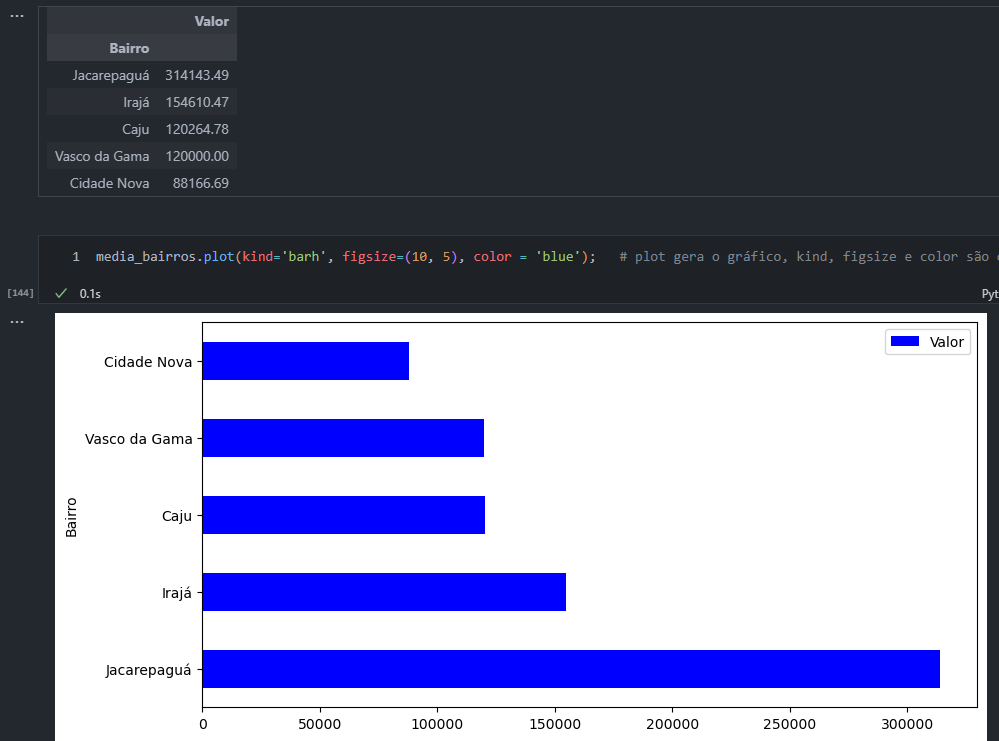Click the green execution success checkmark
Image resolution: width=999 pixels, height=741 pixels.
[61, 293]
